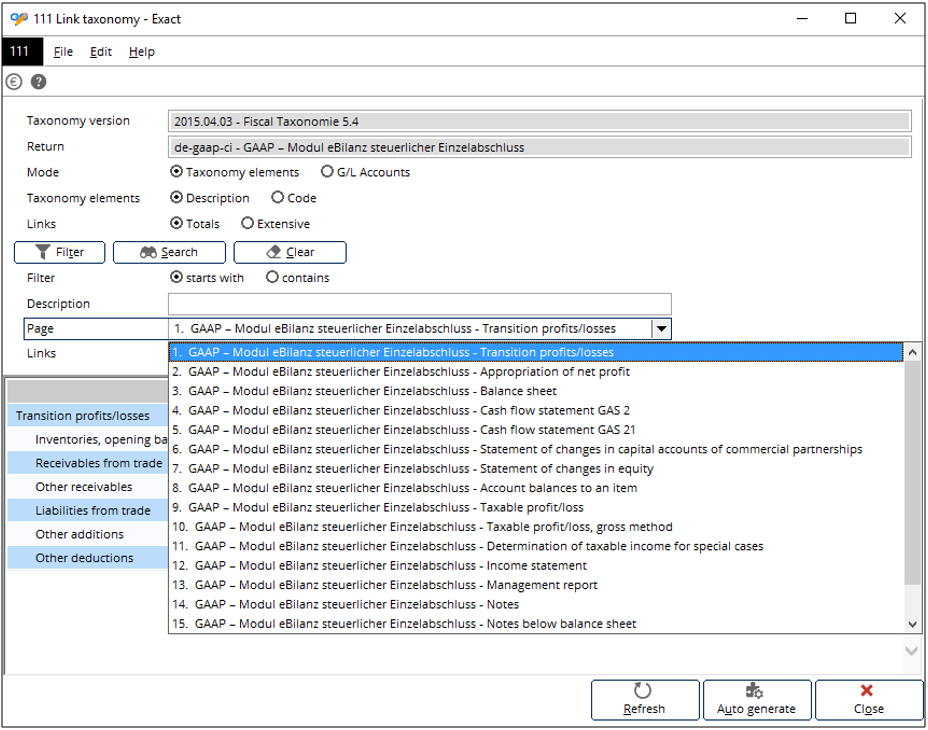This screenshot has height=730, width=928.
Task: Open the Help menu
Action: [141, 52]
